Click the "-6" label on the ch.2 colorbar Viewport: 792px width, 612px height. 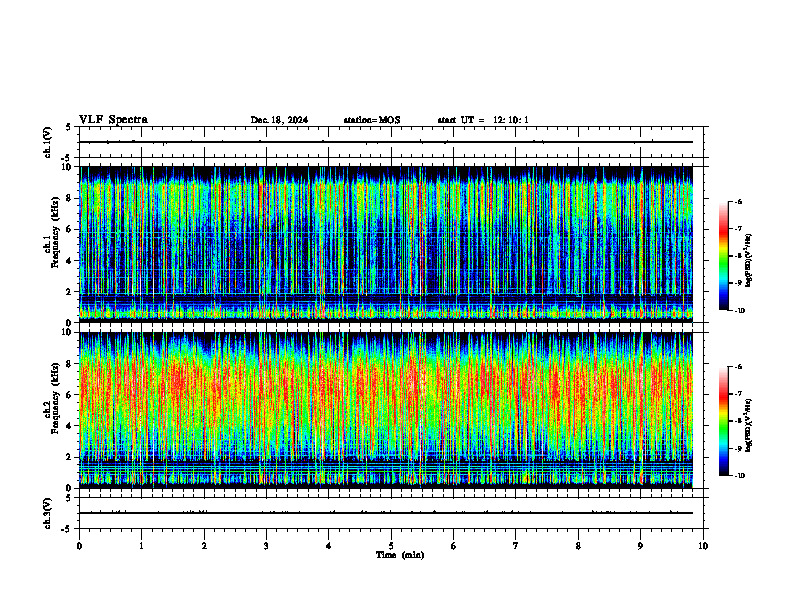click(738, 367)
